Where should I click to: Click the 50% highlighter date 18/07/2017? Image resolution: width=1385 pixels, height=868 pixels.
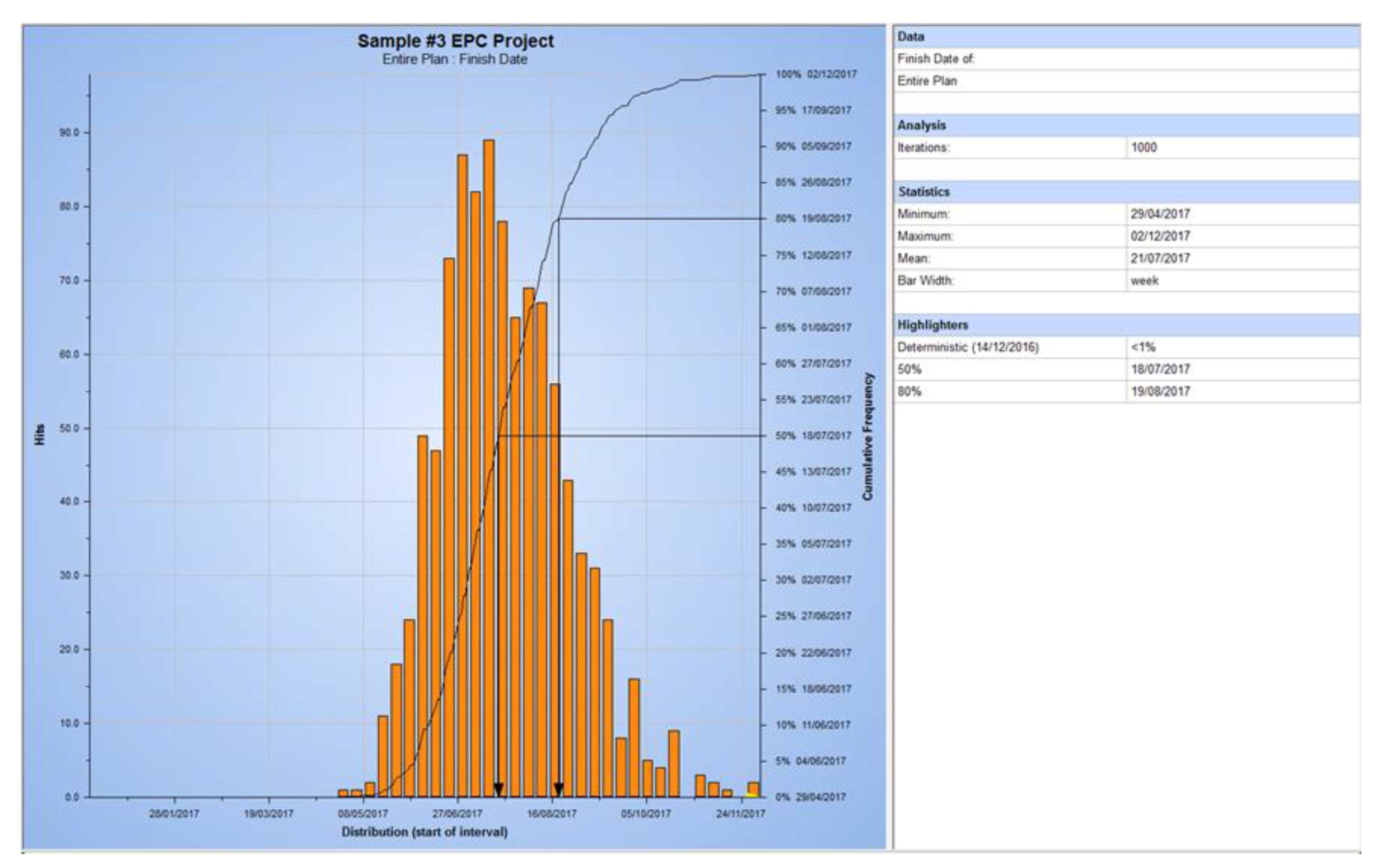click(x=1160, y=369)
